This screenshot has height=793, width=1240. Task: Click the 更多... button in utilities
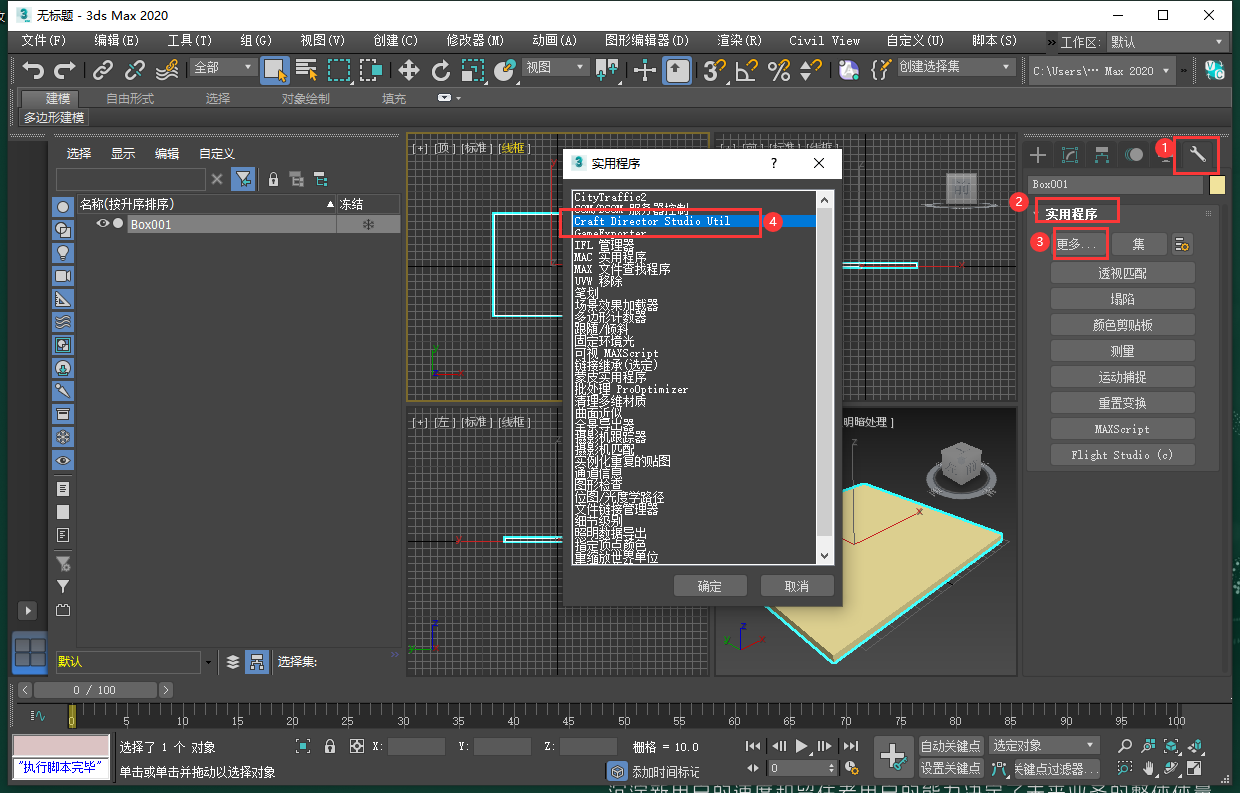coord(1076,244)
